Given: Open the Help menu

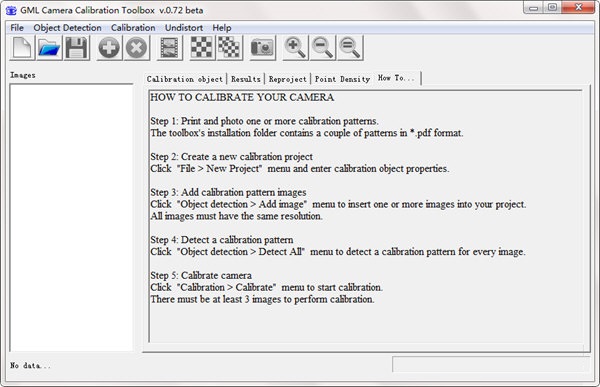Looking at the screenshot, I should click(222, 28).
